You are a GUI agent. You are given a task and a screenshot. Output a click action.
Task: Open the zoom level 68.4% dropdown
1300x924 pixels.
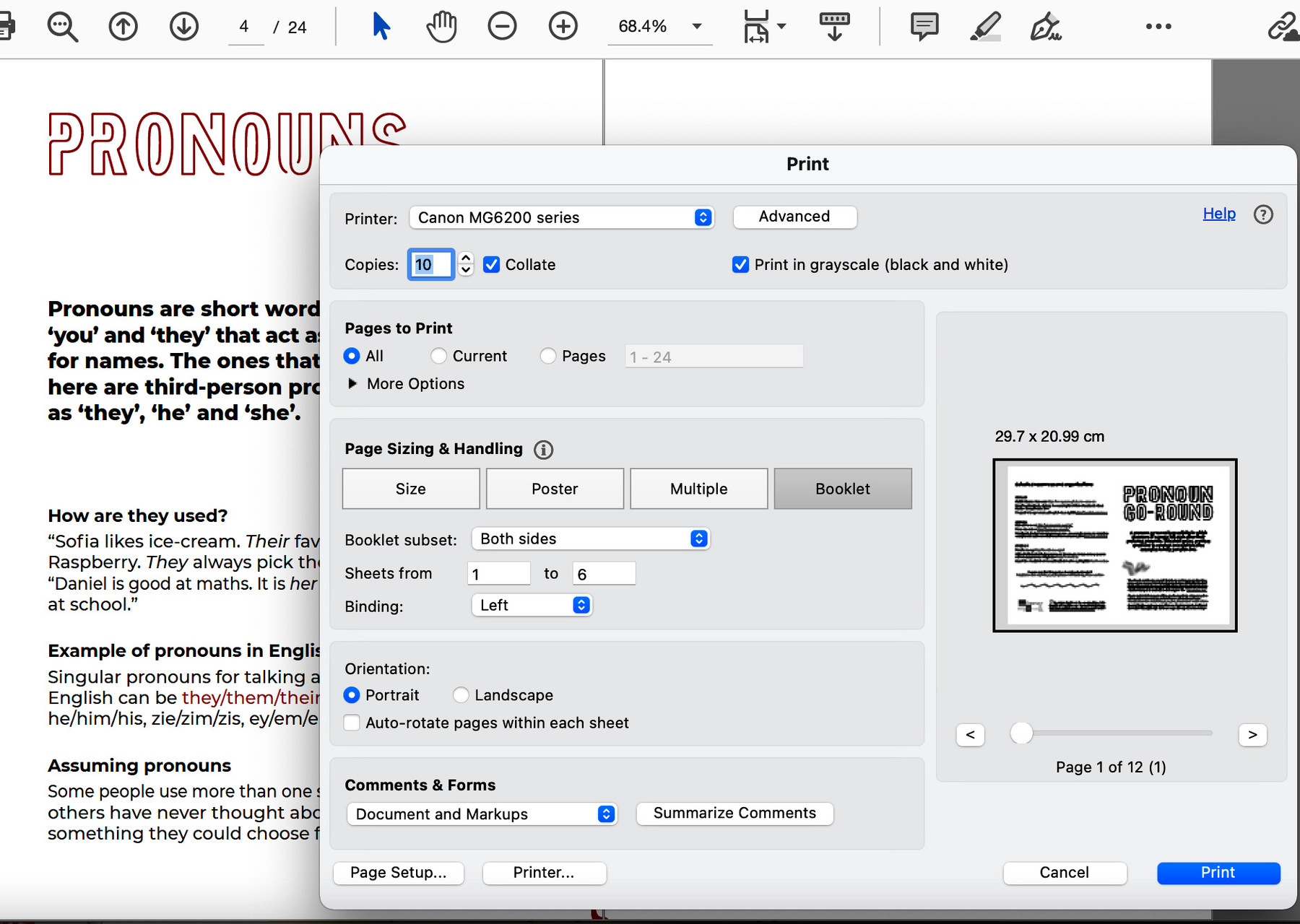click(659, 27)
